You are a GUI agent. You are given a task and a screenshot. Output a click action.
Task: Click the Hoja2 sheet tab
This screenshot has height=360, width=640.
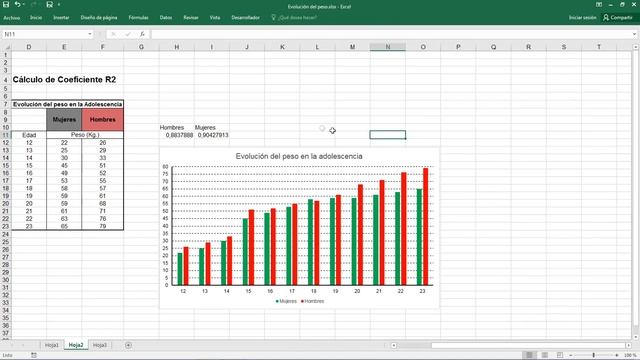[76, 345]
